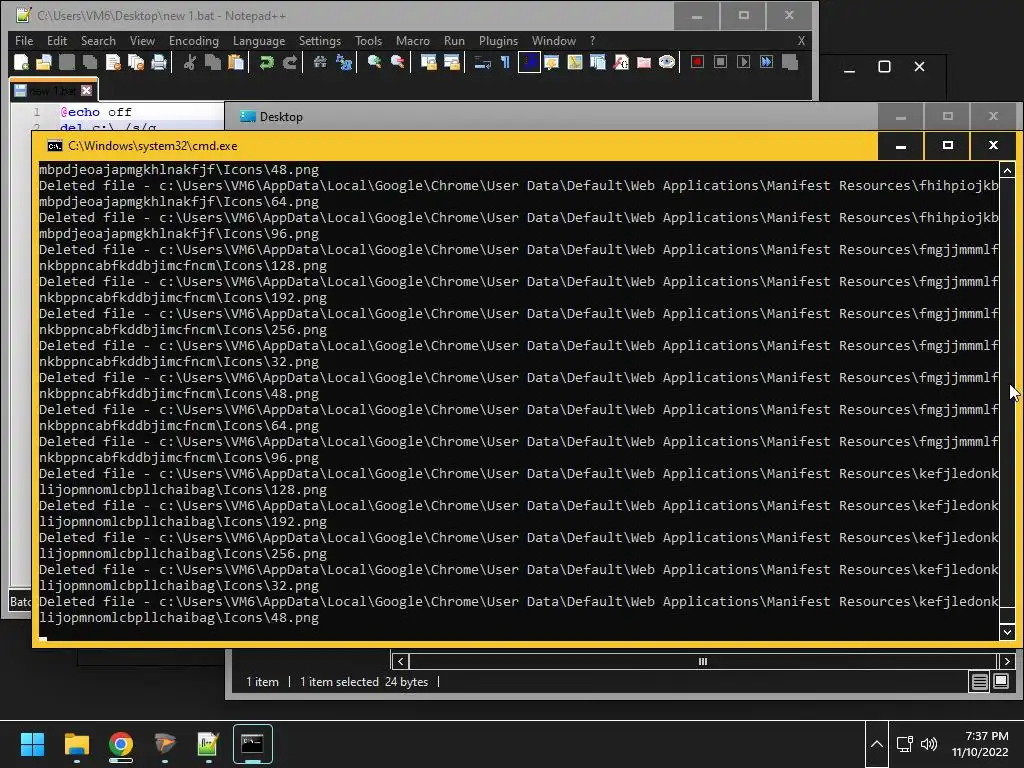
Task: Click Save Recorded Macro icon
Action: click(790, 62)
